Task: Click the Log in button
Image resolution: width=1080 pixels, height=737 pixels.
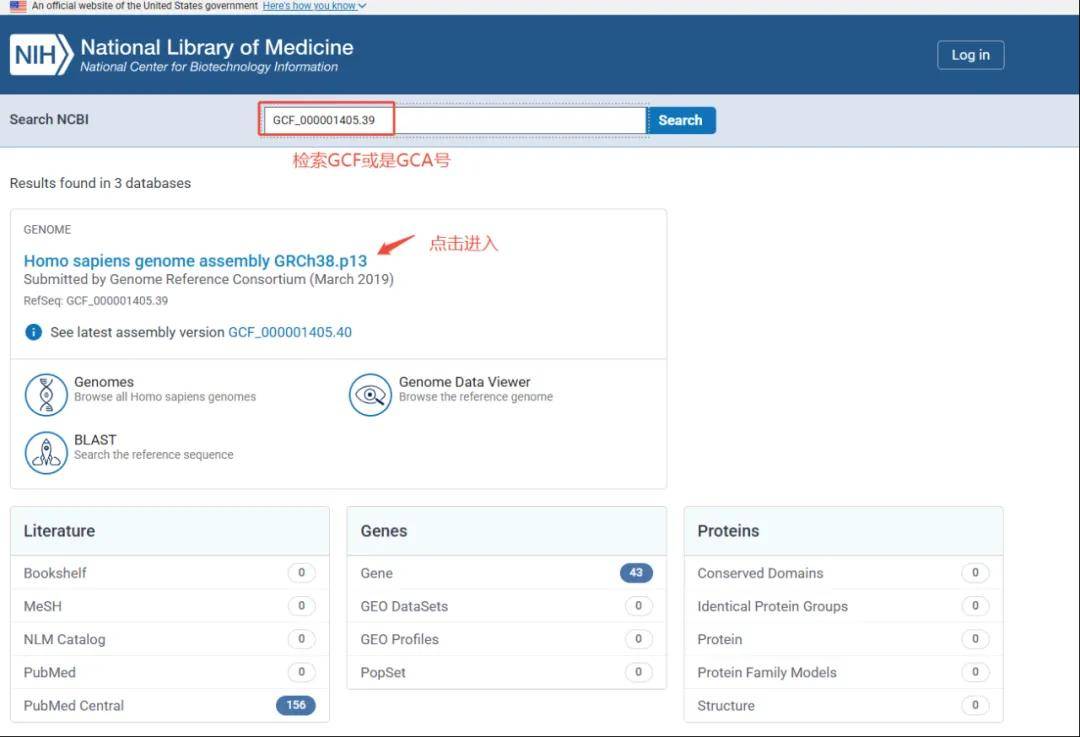Action: click(970, 55)
